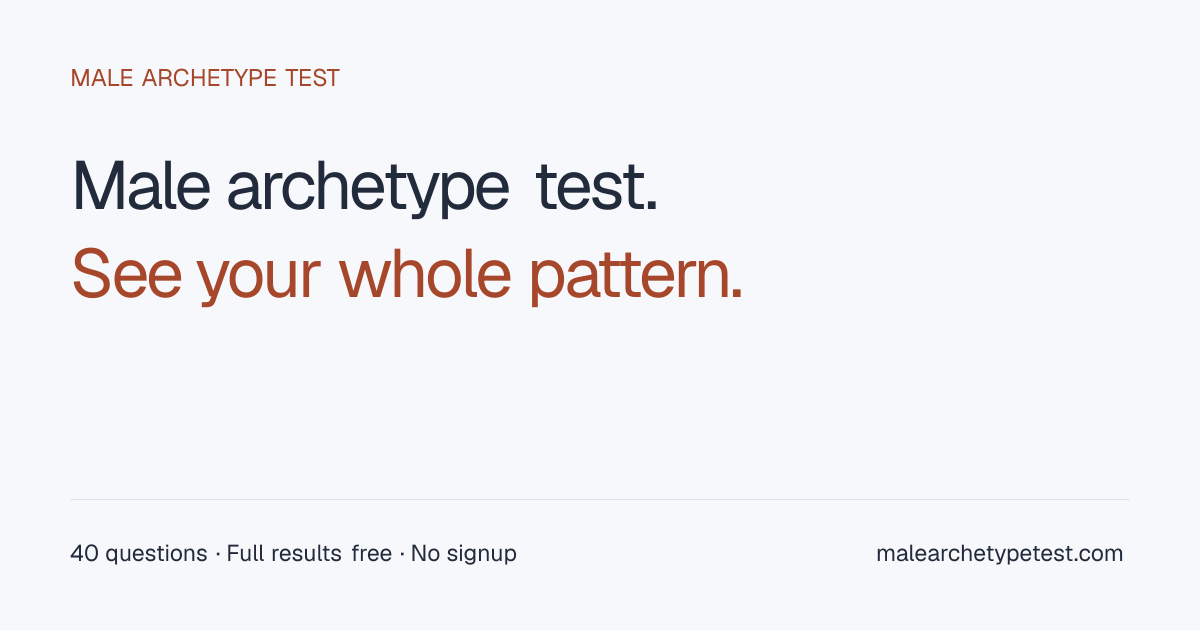Click the word 'TEST' in the top label
The width and height of the screenshot is (1200, 630).
pos(313,78)
